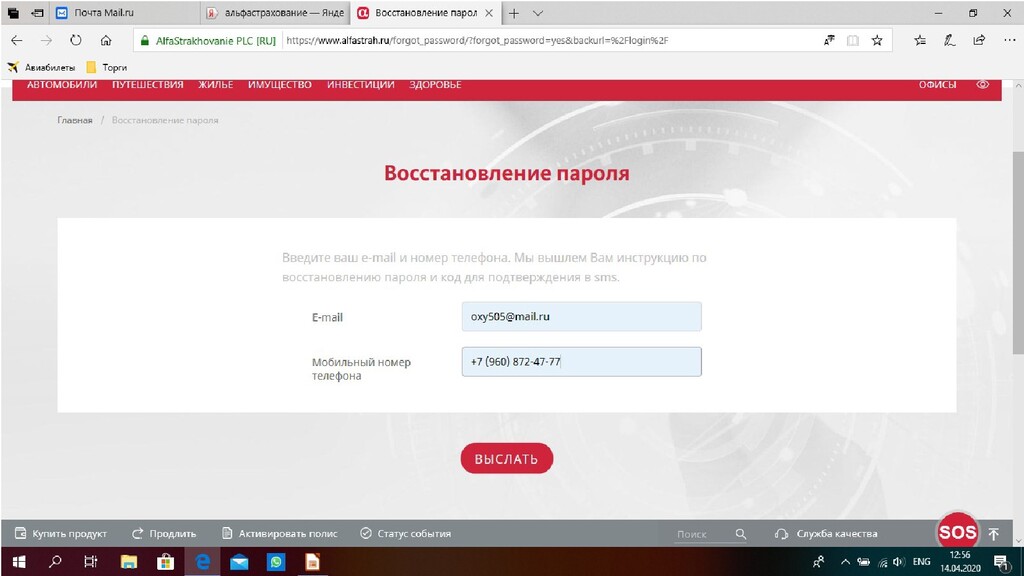Click the mobile phone number field
The image size is (1024, 576).
tap(581, 361)
